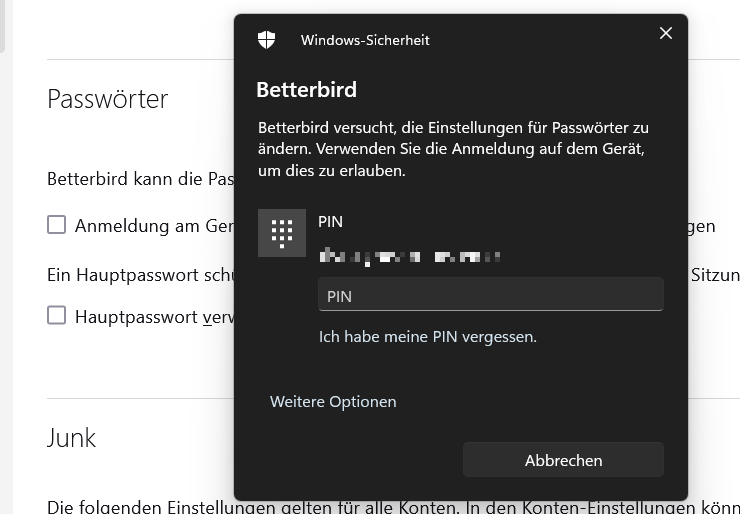Click the 'PIN' label above the account name
The width and height of the screenshot is (740, 514).
click(x=330, y=221)
